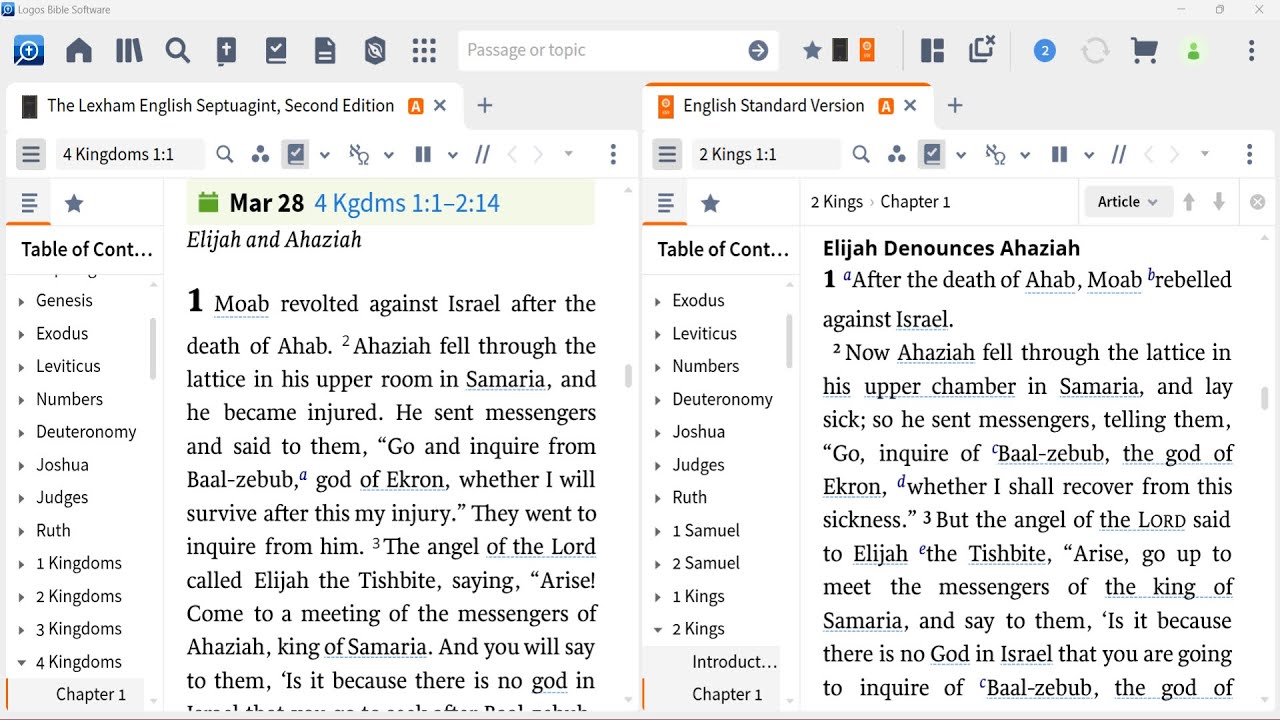Open the Search magnifier in main toolbar
The width and height of the screenshot is (1280, 720).
pyautogui.click(x=178, y=50)
